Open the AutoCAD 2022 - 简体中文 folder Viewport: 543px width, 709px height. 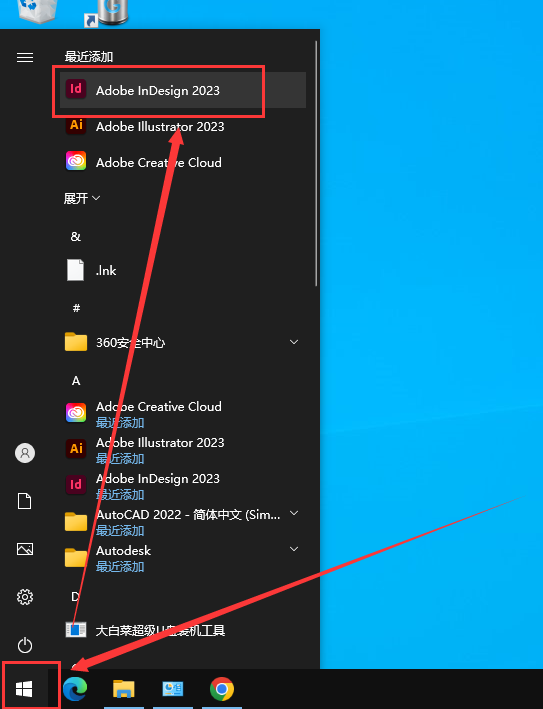coord(183,521)
